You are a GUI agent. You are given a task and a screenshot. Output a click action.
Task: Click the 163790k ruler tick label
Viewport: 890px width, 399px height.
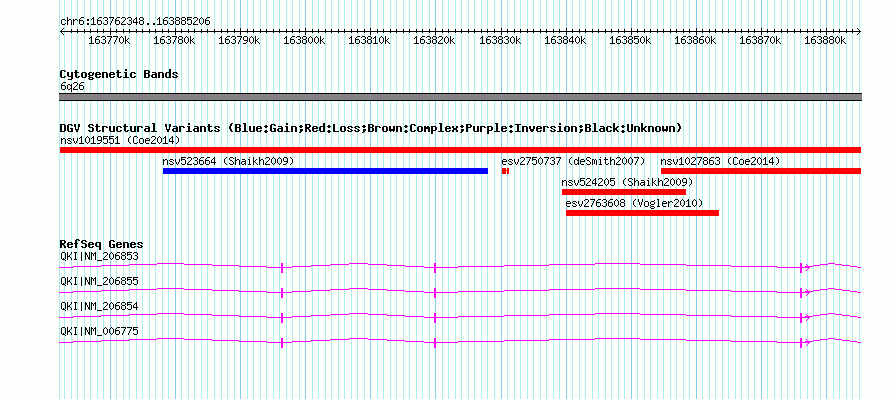coord(240,40)
